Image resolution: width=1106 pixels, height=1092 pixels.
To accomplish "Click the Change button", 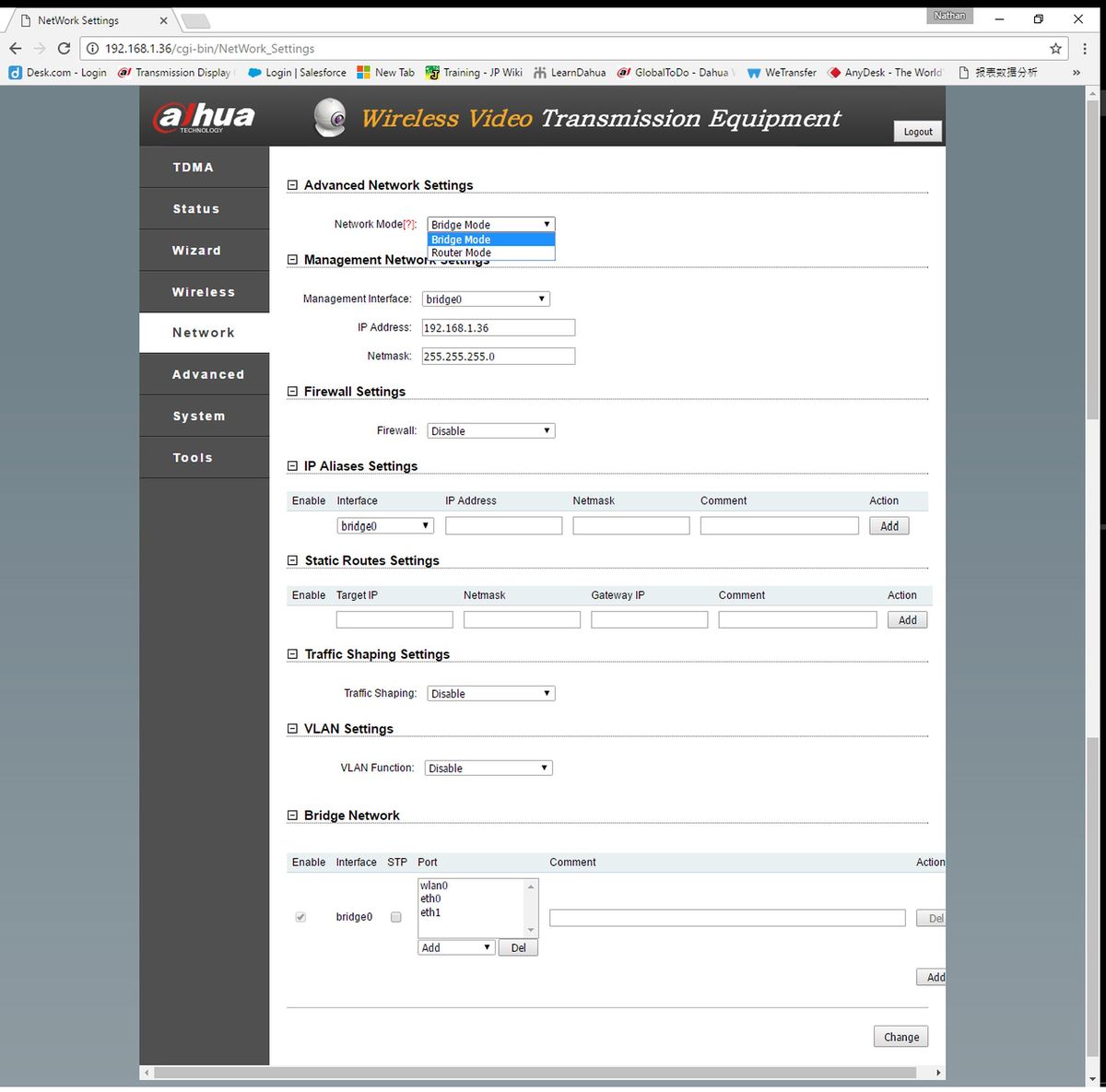I will (x=901, y=1037).
